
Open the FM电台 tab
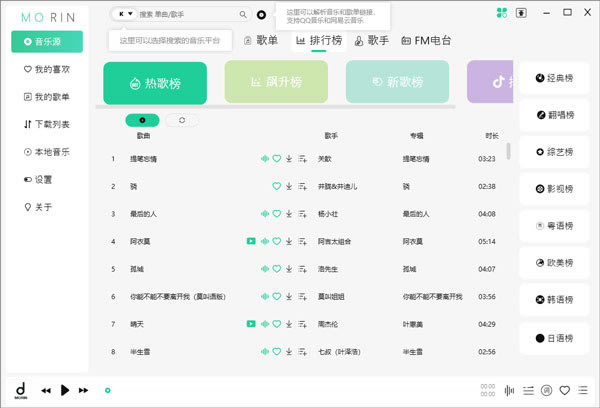pos(425,41)
